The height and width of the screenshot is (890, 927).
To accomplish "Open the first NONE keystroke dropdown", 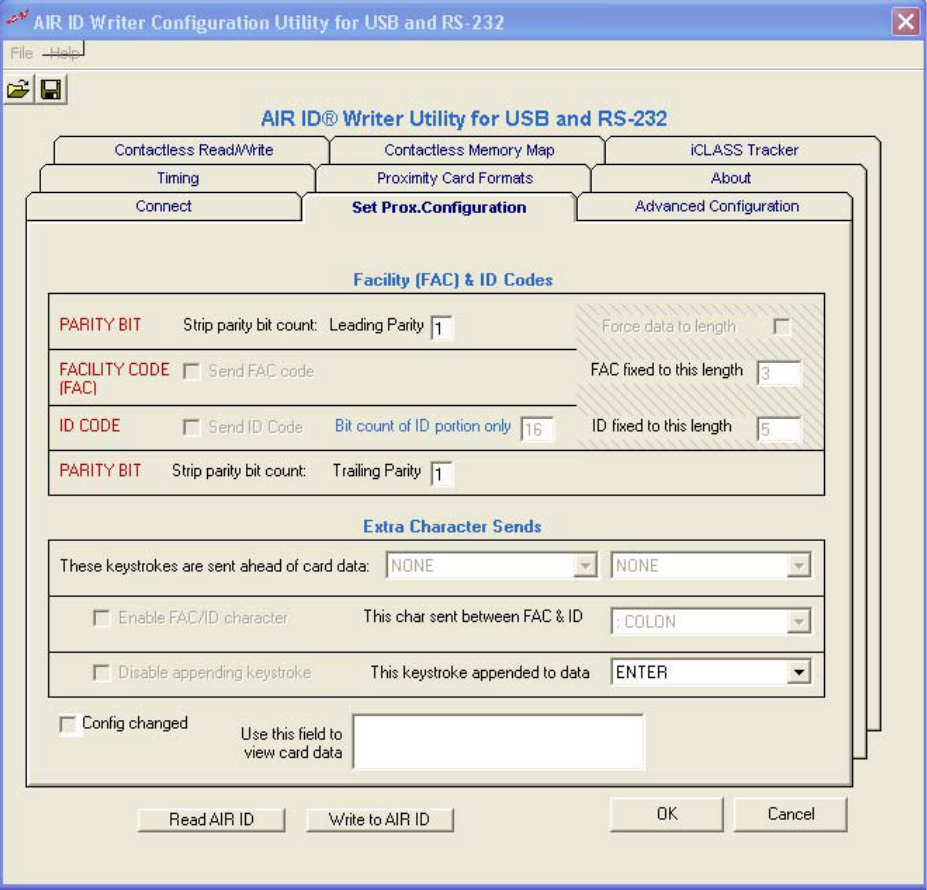I will 491,565.
